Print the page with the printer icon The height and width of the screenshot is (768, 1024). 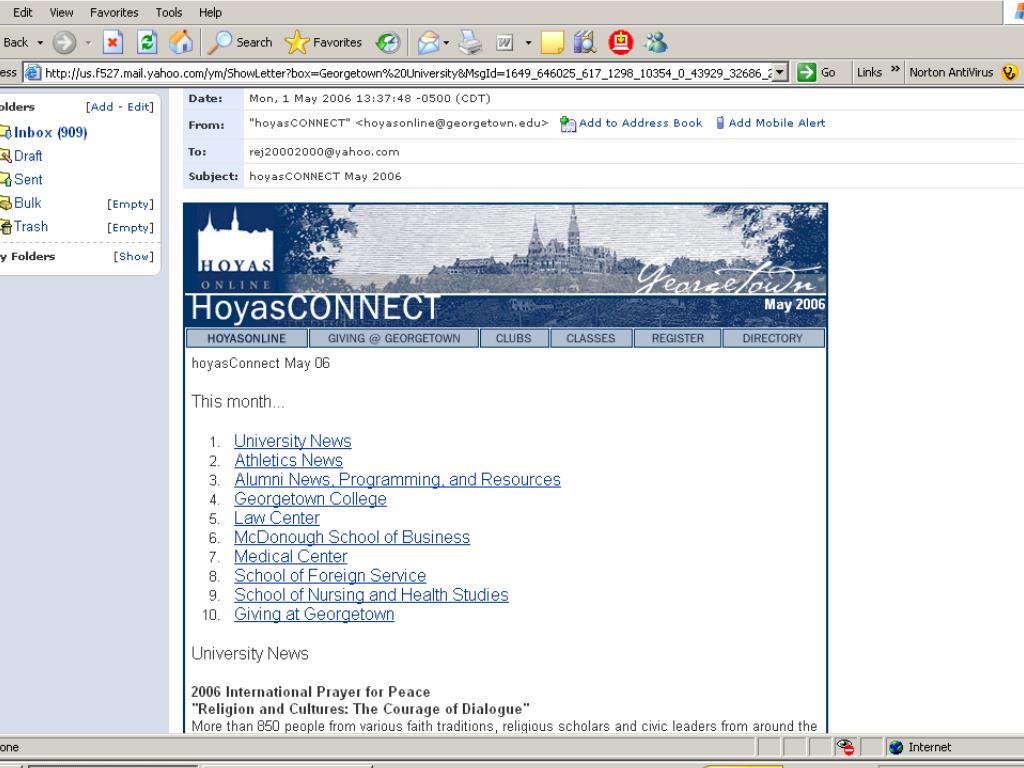(x=470, y=42)
